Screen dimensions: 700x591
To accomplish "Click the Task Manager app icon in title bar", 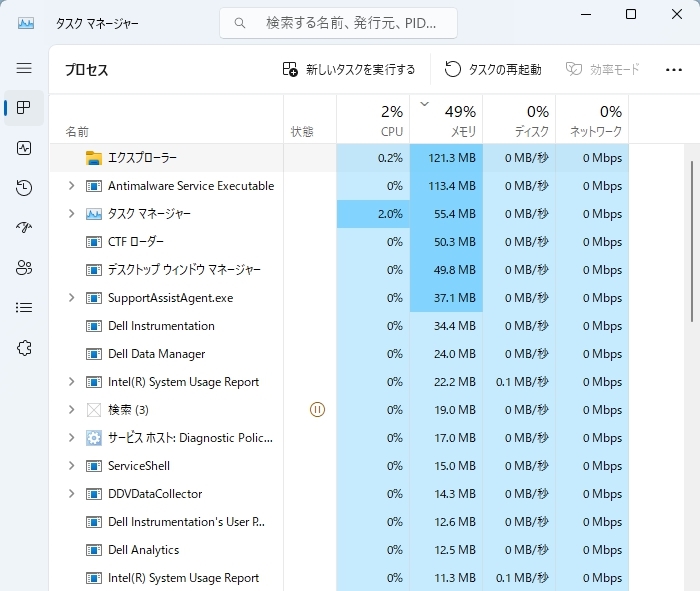I will 26,23.
